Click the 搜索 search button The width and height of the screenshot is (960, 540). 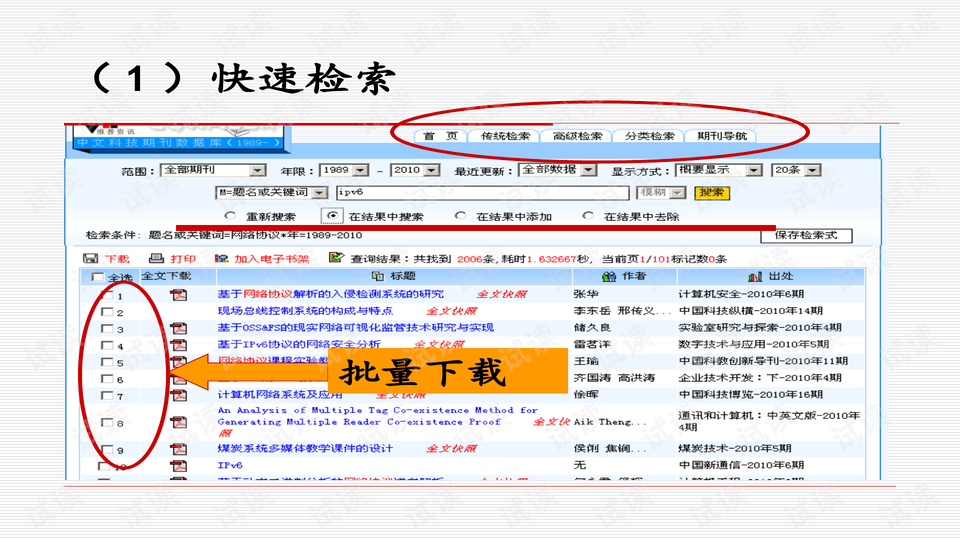point(712,192)
